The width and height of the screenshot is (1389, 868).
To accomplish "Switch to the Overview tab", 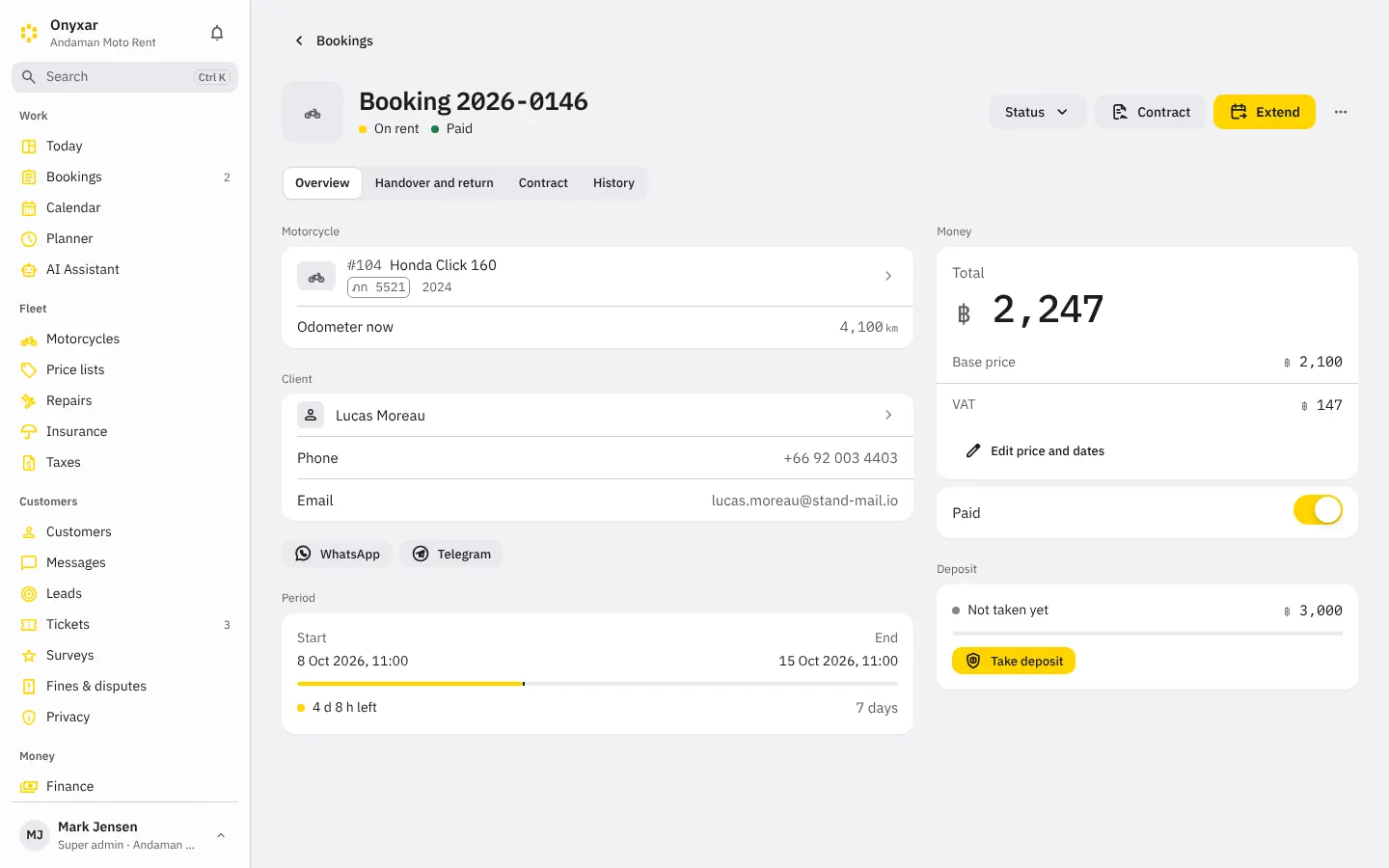I will point(322,183).
